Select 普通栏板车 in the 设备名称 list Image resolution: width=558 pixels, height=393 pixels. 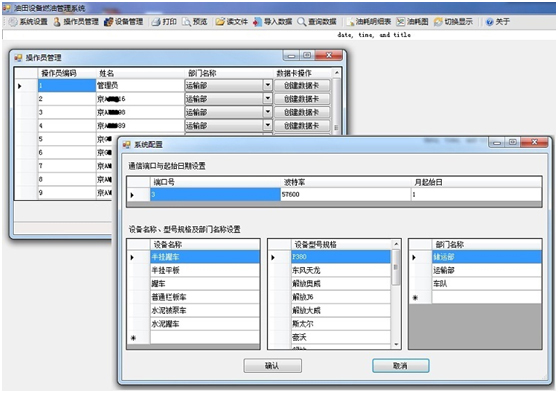click(x=205, y=297)
